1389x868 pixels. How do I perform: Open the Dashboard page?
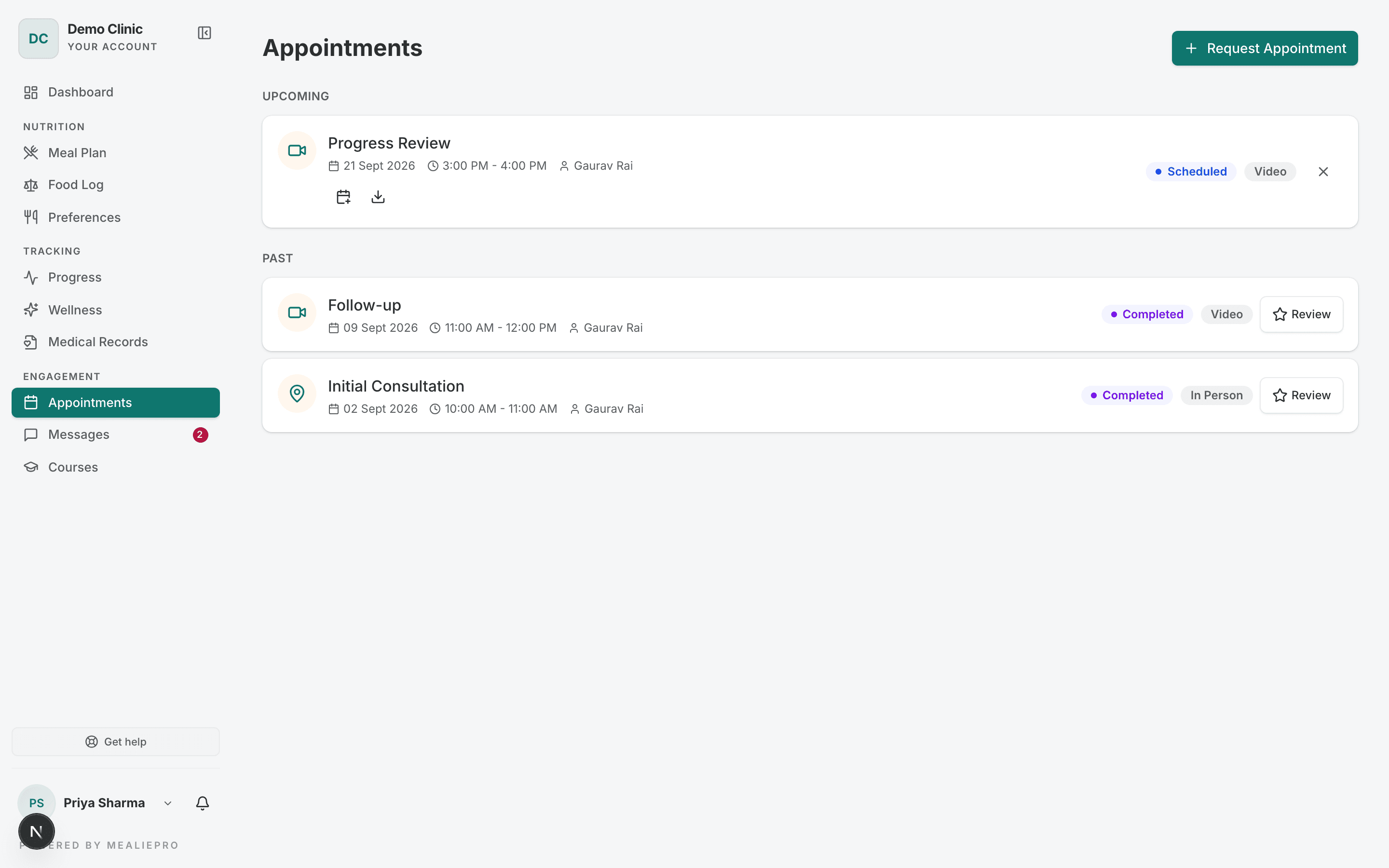point(115,92)
